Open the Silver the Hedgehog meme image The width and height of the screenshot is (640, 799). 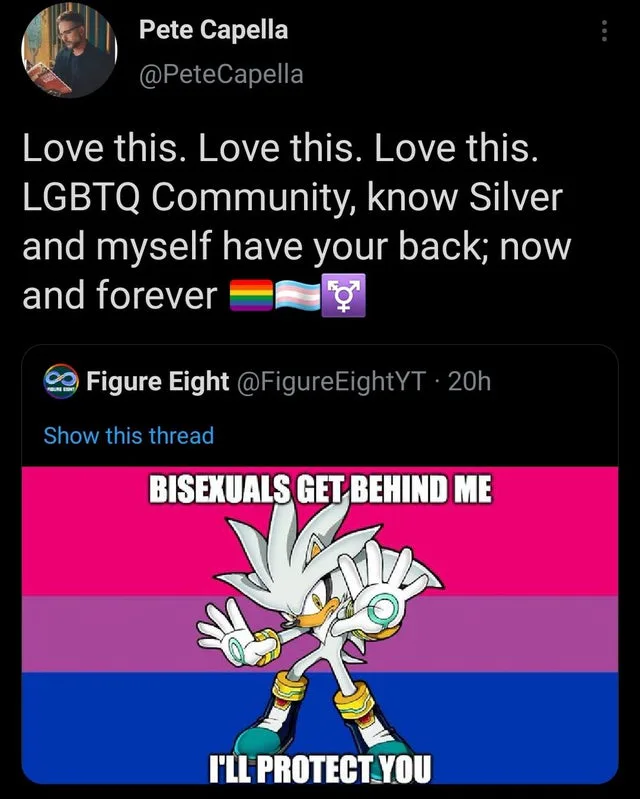[320, 626]
